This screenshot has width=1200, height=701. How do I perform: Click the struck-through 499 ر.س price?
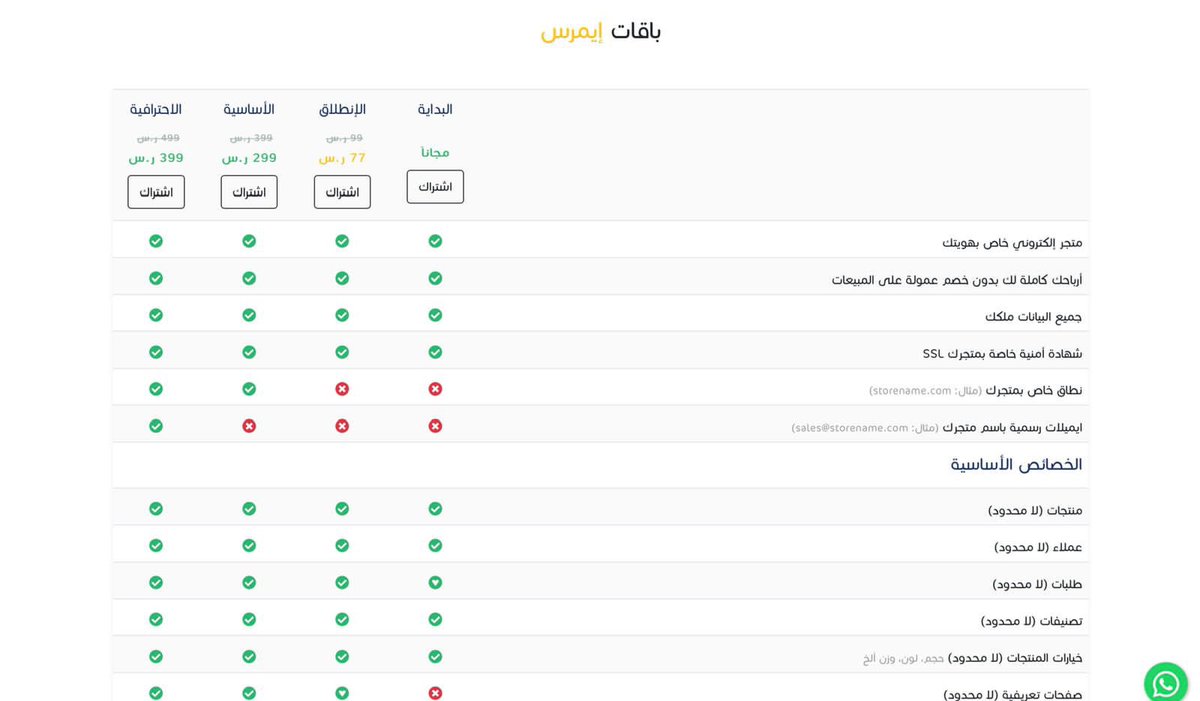coord(158,138)
